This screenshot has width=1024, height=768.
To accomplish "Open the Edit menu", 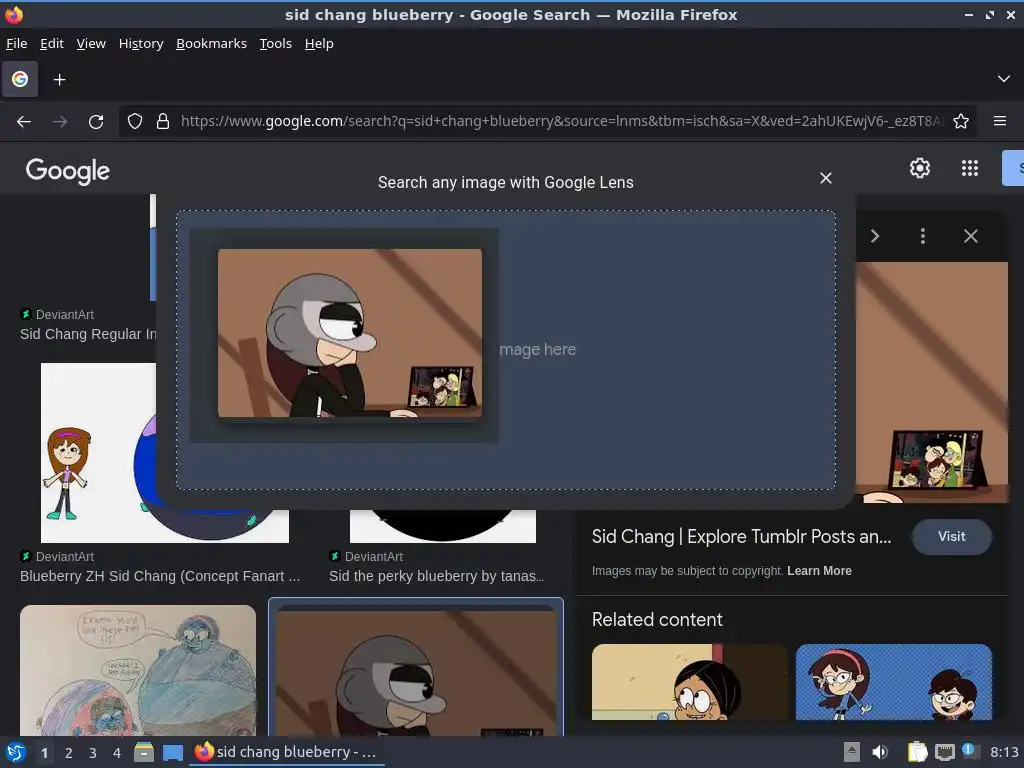I will click(x=52, y=44).
